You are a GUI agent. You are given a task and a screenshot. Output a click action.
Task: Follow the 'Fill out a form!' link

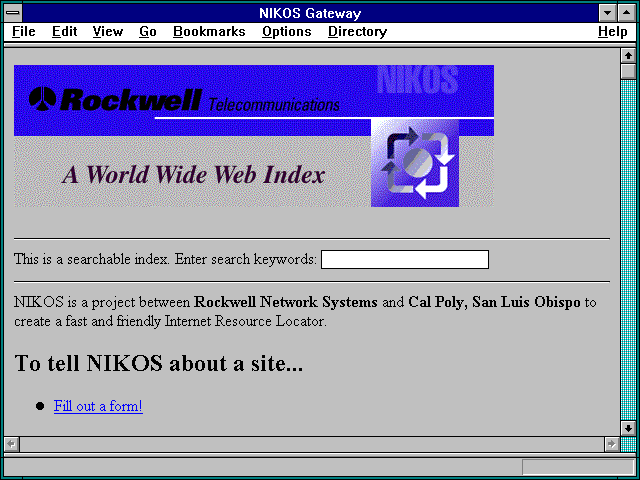coord(98,406)
